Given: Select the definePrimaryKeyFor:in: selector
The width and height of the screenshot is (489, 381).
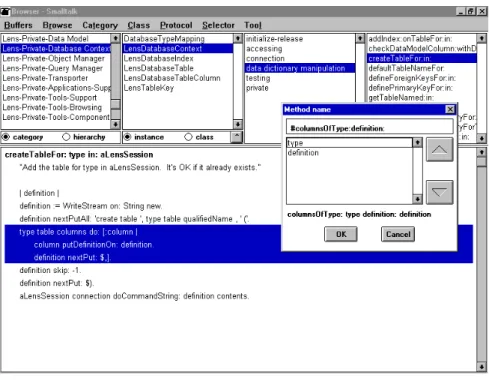Looking at the screenshot, I should (422, 88).
